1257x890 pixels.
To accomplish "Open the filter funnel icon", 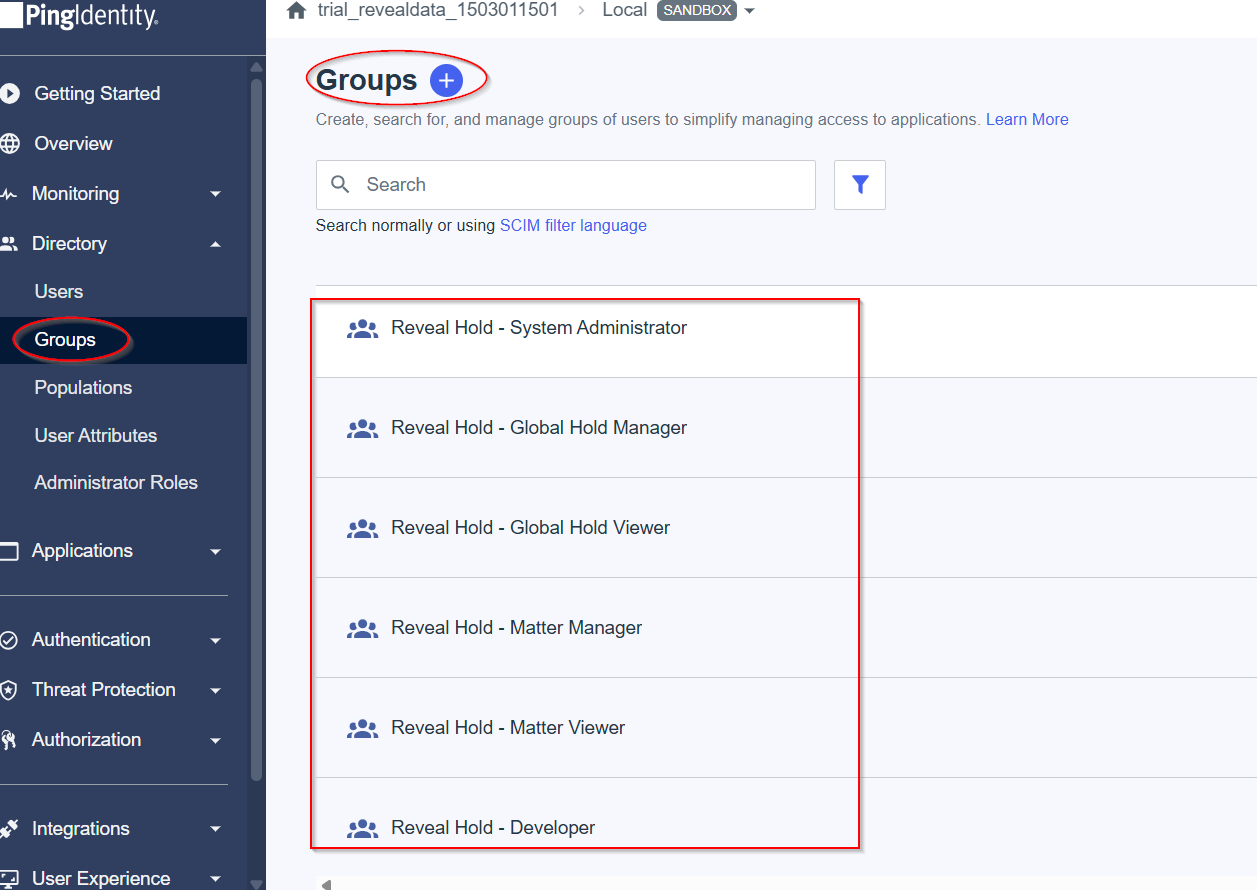I will tap(859, 185).
